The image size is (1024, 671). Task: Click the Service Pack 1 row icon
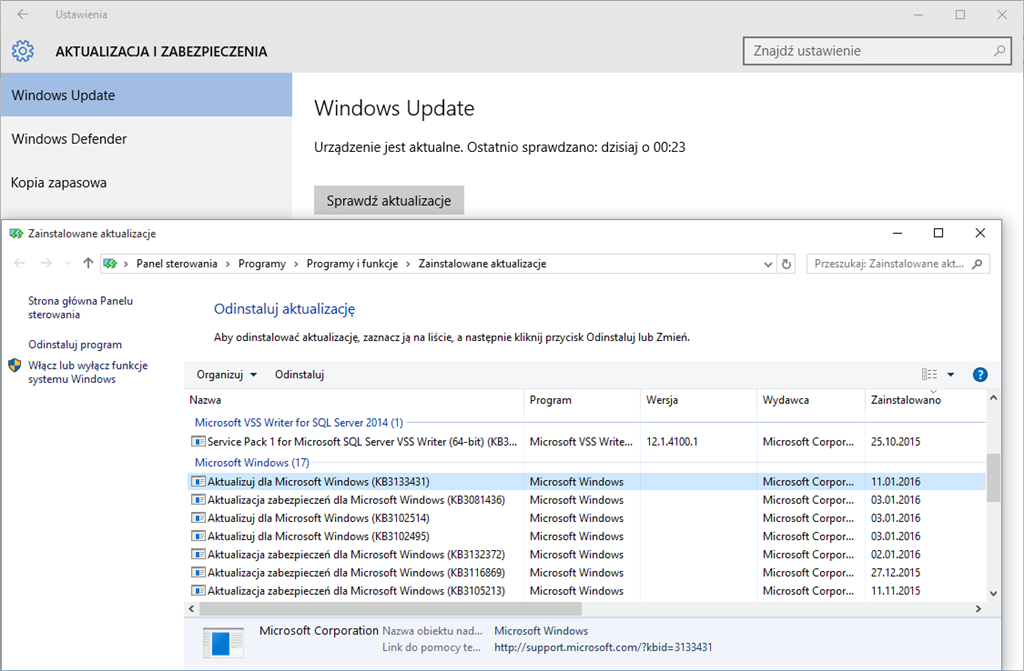198,442
